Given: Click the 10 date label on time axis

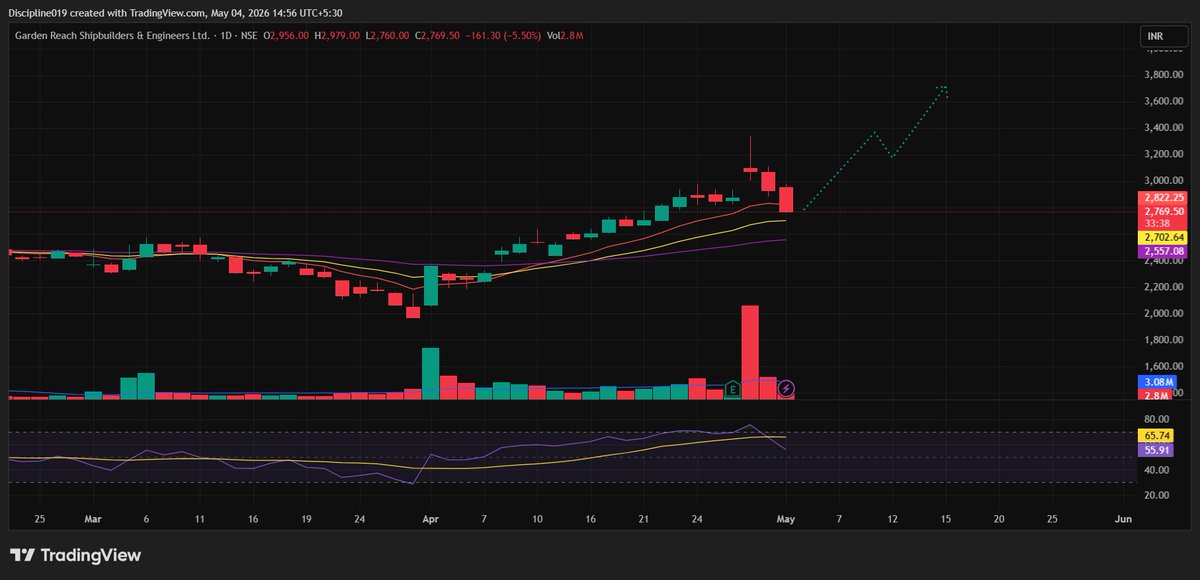Looking at the screenshot, I should coord(537,520).
